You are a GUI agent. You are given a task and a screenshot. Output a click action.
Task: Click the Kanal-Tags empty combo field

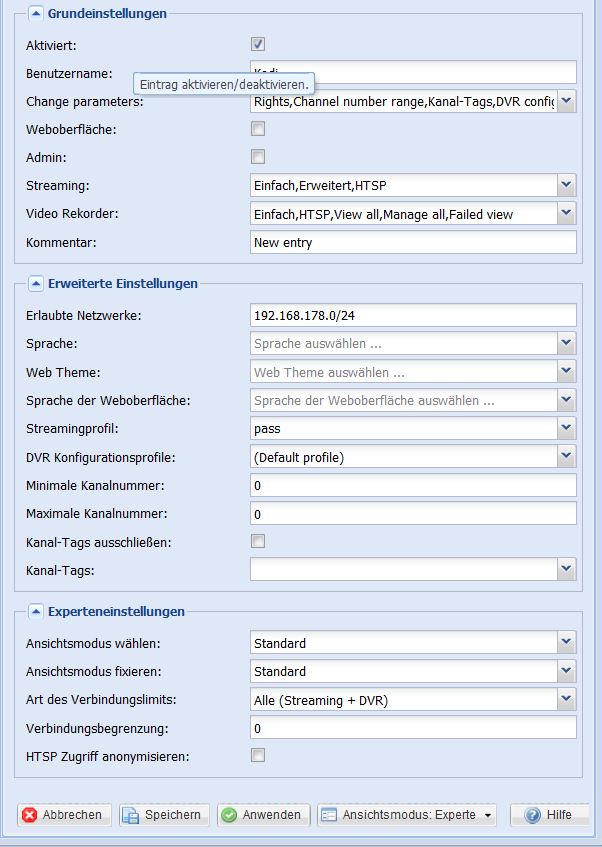404,569
